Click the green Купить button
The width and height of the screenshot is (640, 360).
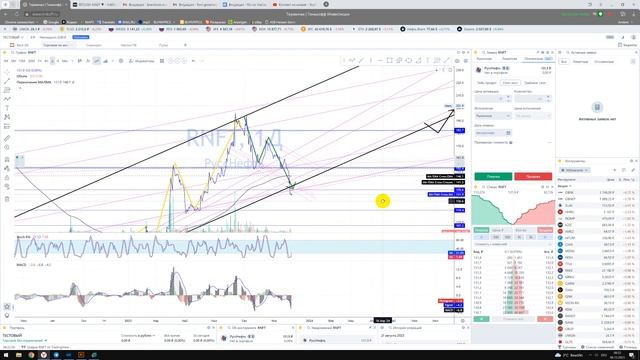pyautogui.click(x=493, y=176)
